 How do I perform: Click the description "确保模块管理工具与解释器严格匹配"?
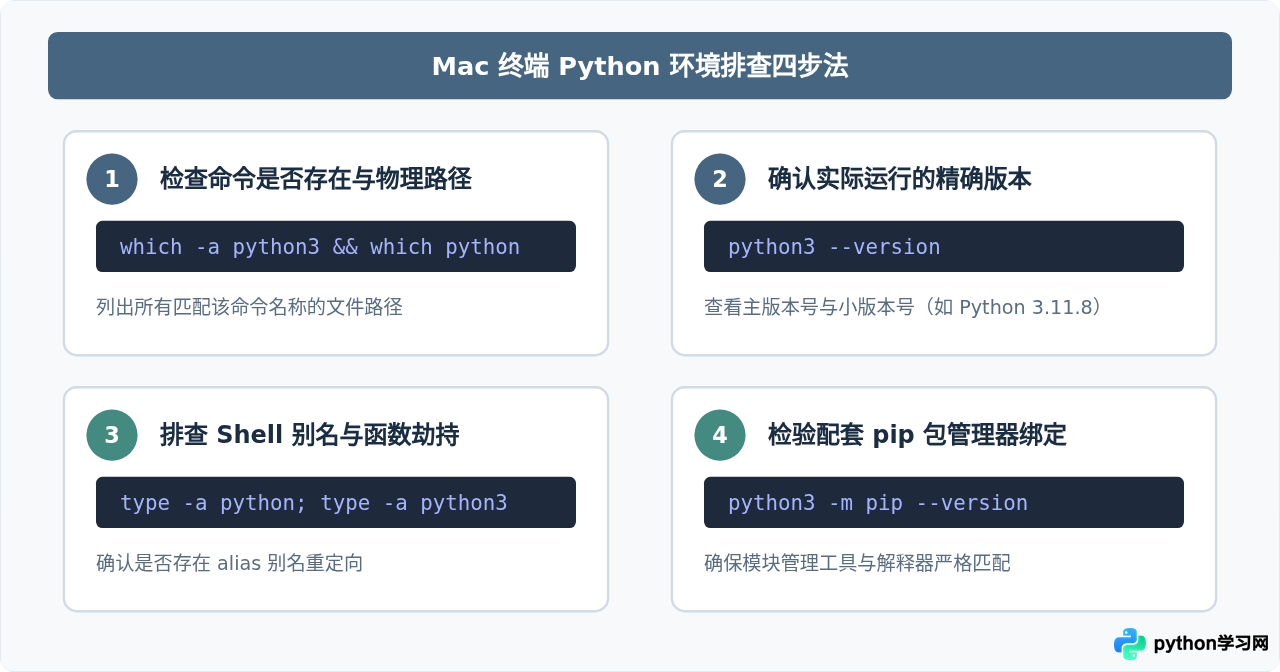pyautogui.click(x=857, y=563)
